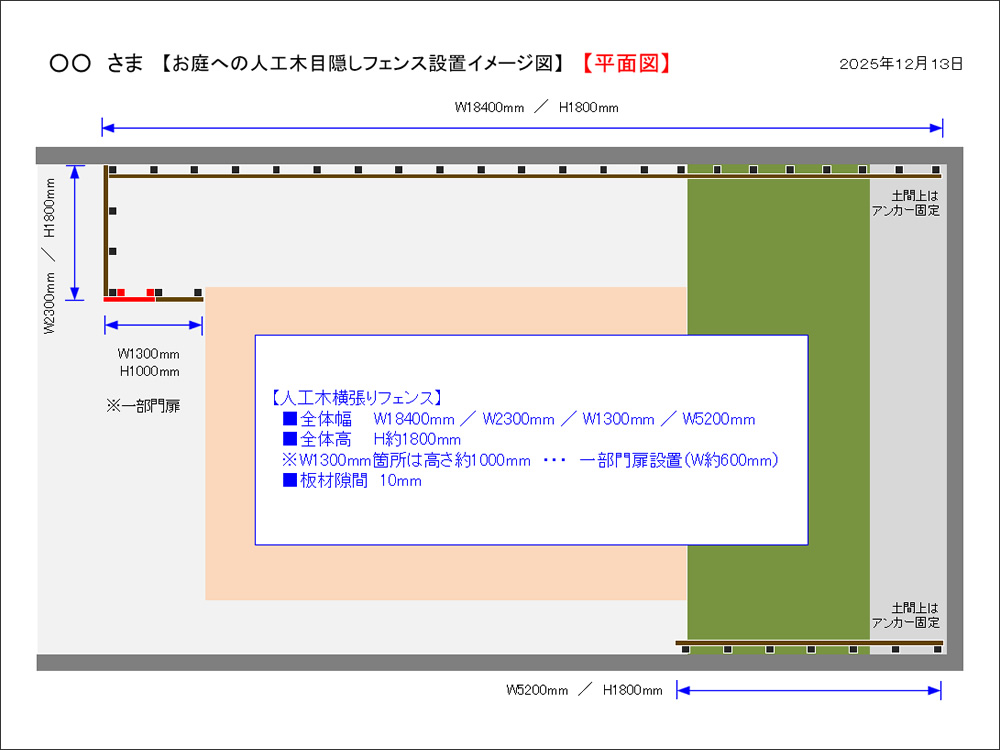
Task: Click the blue vertical W2300mm dimension arrow
Action: click(75, 233)
